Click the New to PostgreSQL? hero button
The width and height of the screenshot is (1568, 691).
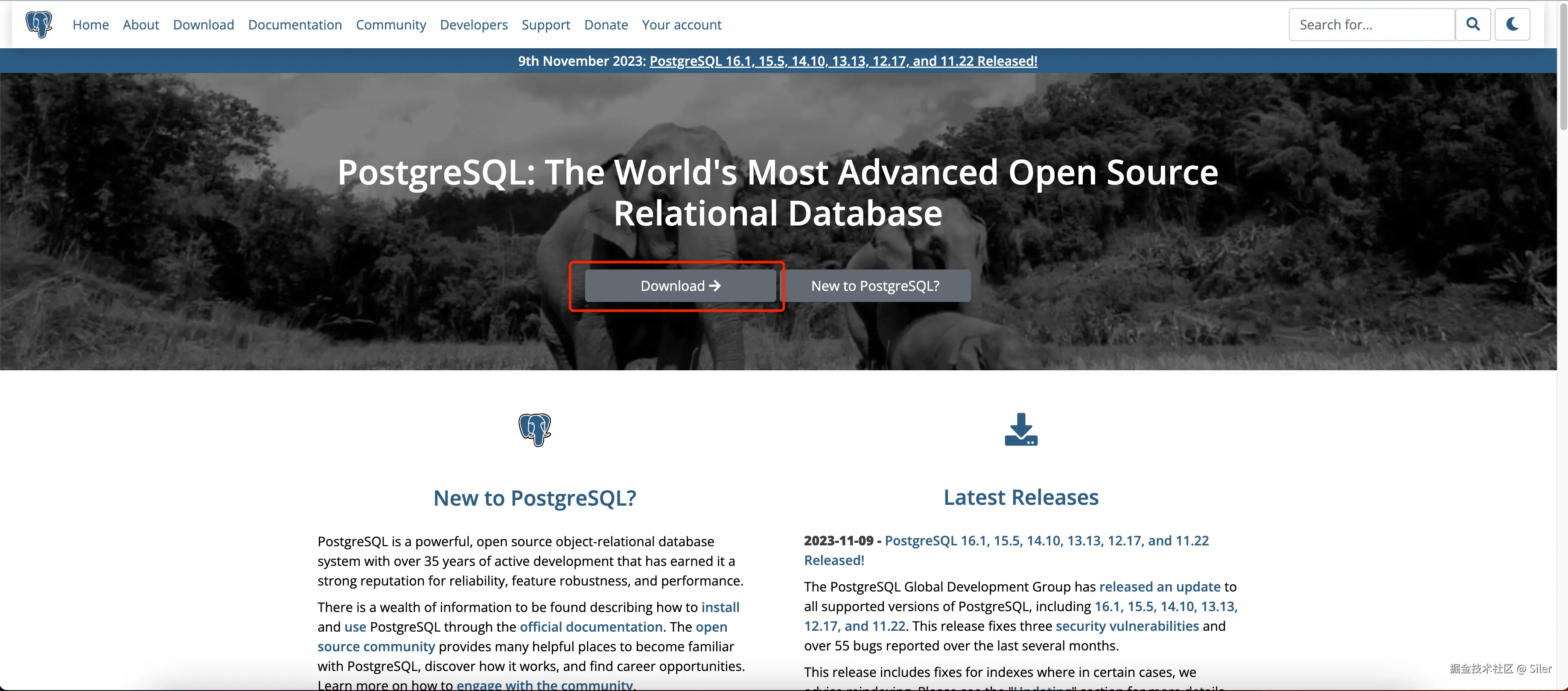point(875,286)
